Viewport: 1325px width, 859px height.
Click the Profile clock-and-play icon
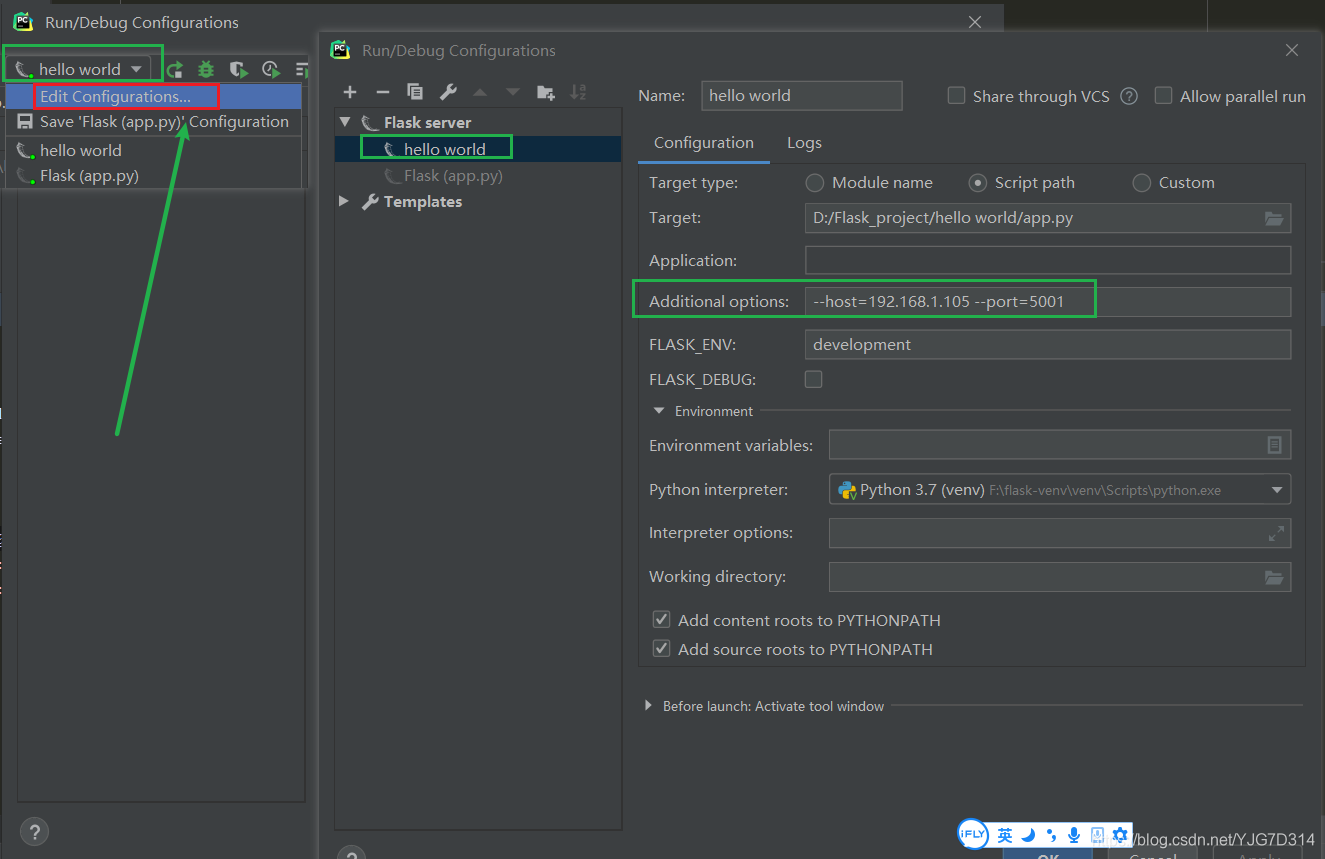tap(270, 69)
